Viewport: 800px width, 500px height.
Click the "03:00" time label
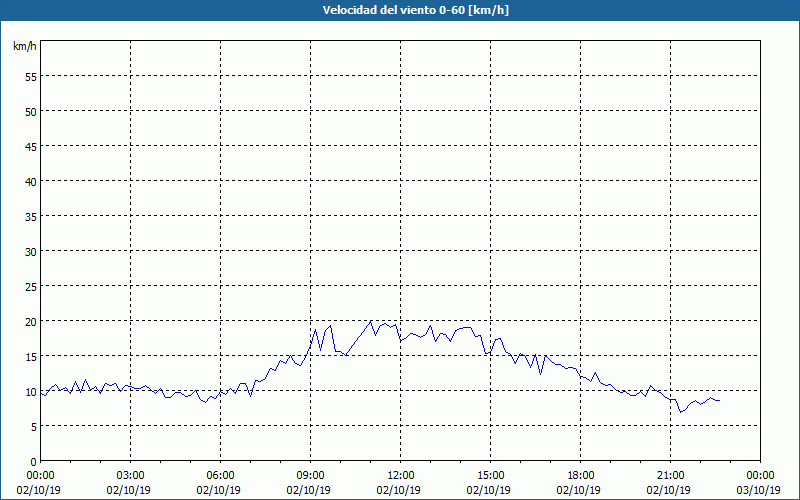pos(131,476)
